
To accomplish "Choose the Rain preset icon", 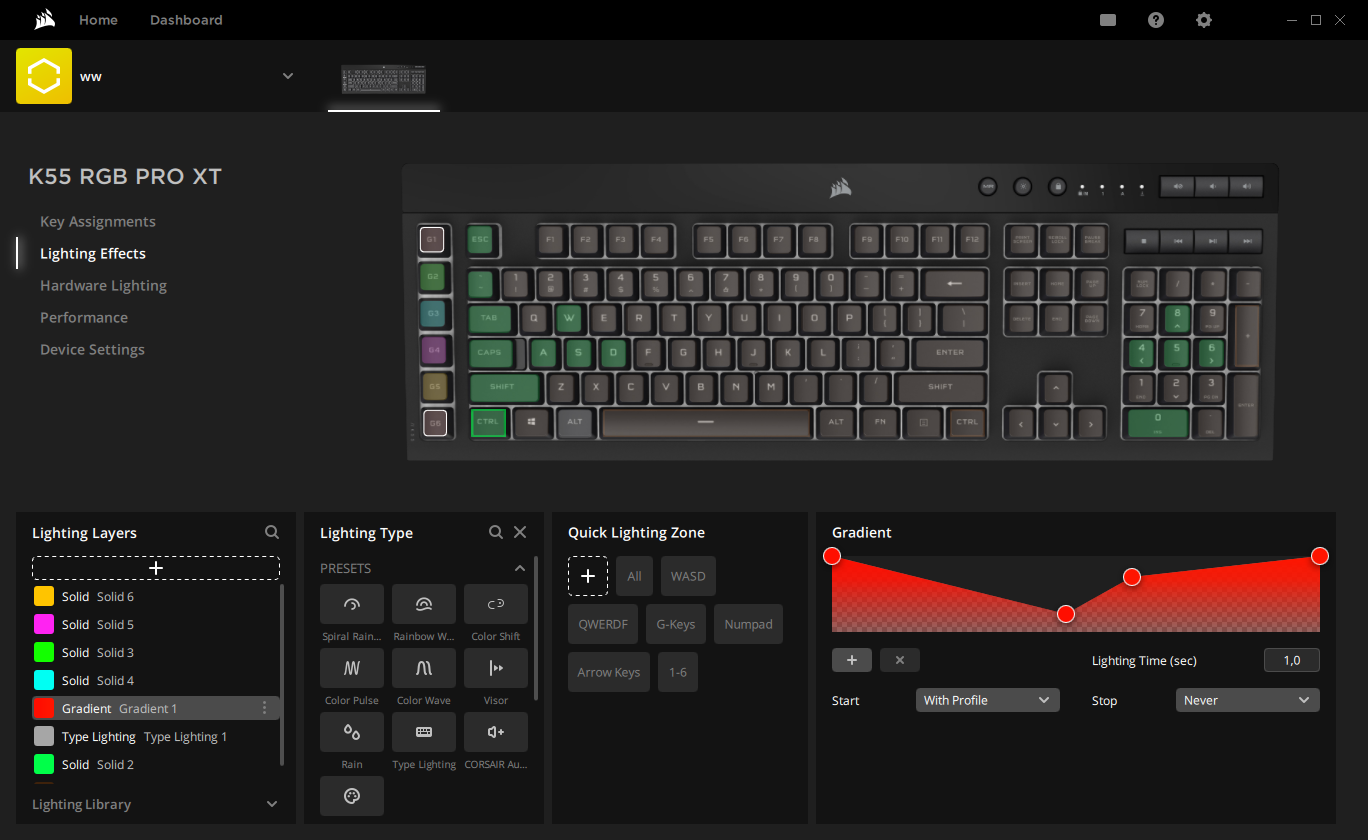I will (352, 732).
